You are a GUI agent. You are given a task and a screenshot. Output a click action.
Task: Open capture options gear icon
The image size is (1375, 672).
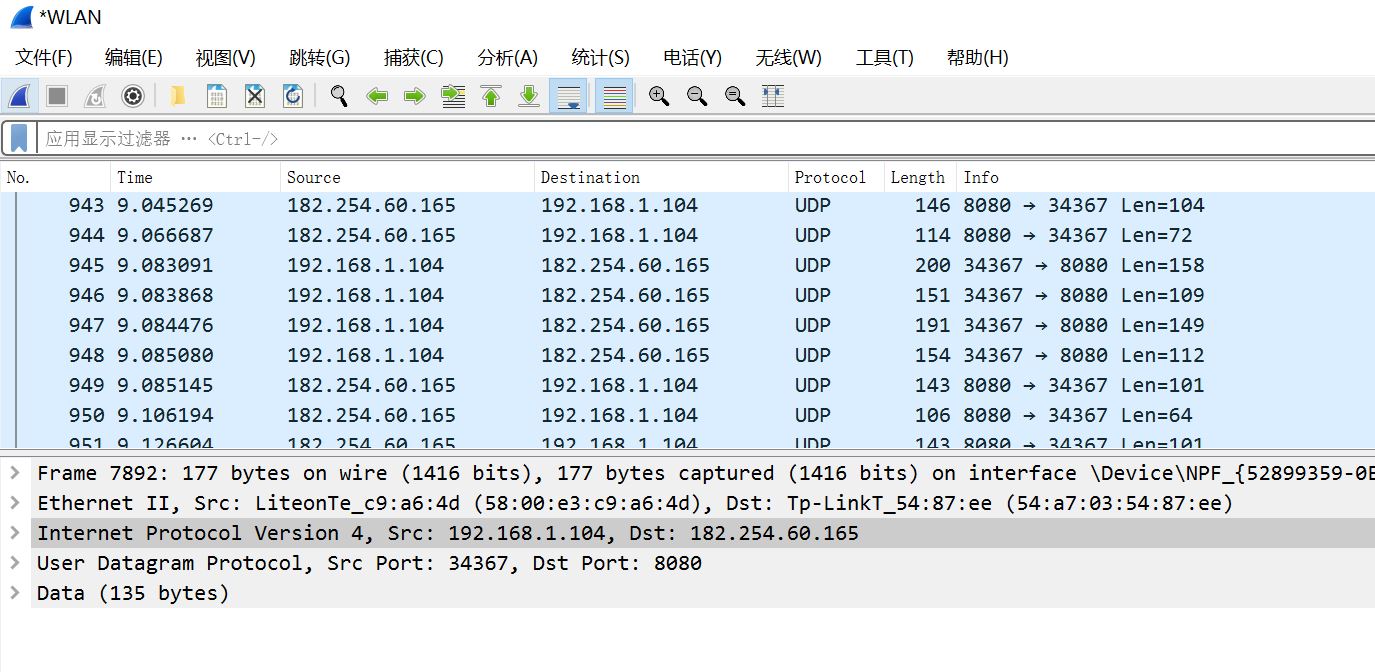click(133, 96)
